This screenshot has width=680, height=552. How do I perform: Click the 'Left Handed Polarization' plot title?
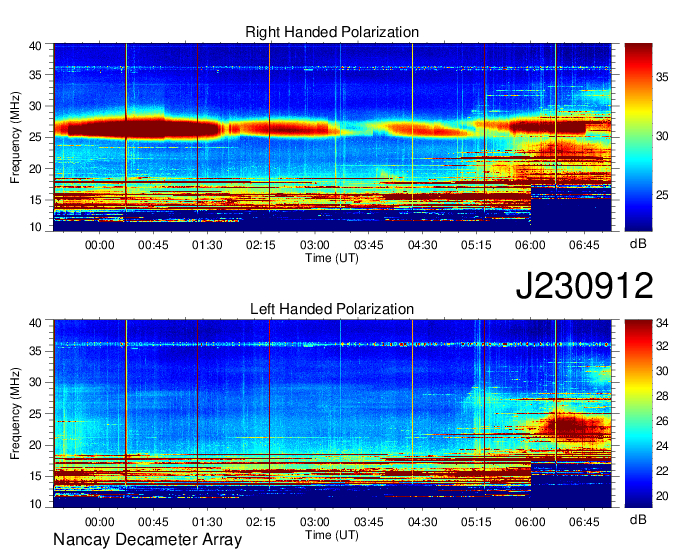tap(332, 309)
